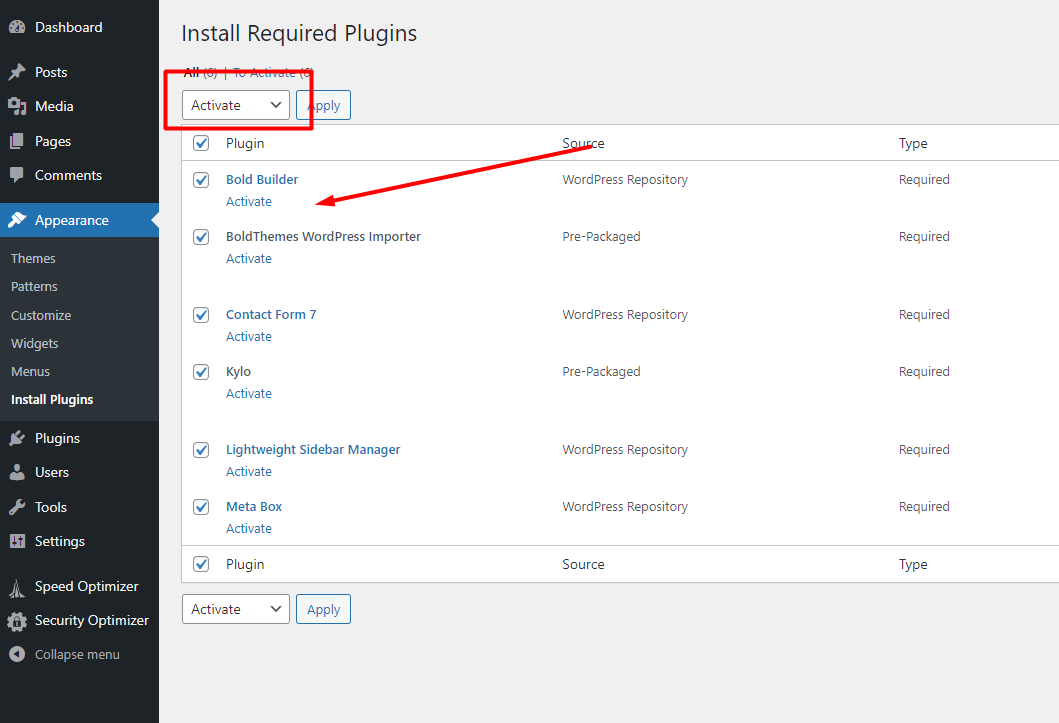The width and height of the screenshot is (1059, 723).
Task: Uncheck the Contact Form 7 checkbox
Action: tap(201, 315)
